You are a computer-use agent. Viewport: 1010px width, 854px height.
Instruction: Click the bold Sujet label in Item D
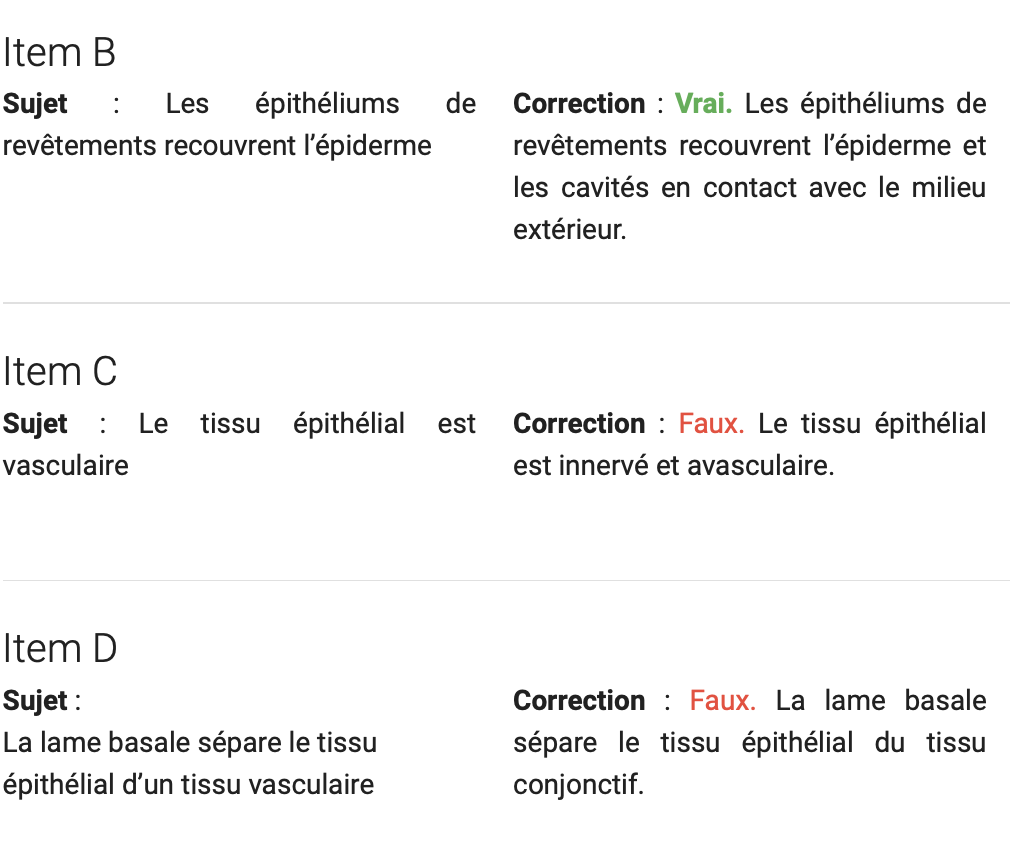pyautogui.click(x=35, y=701)
